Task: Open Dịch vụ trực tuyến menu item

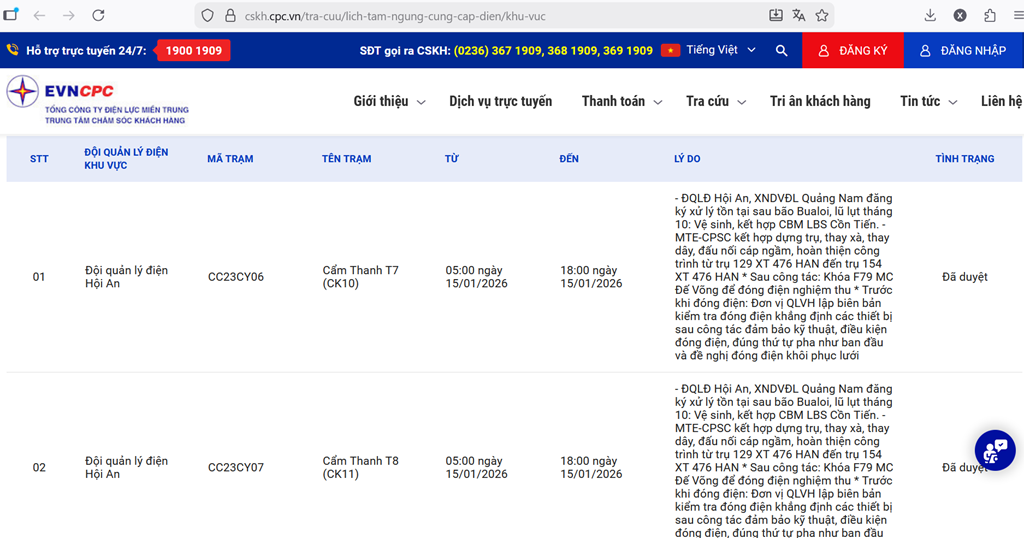Action: [x=500, y=101]
